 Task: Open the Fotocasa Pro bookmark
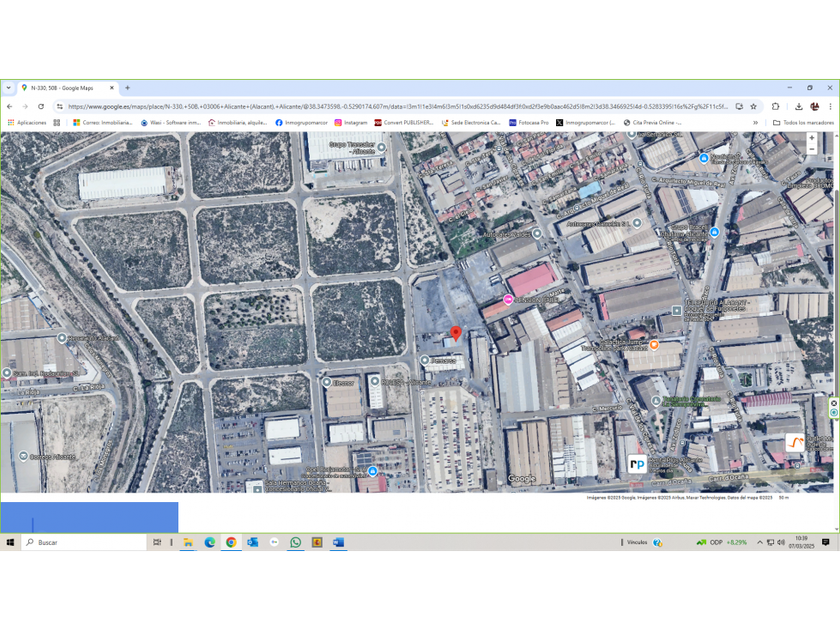529,123
